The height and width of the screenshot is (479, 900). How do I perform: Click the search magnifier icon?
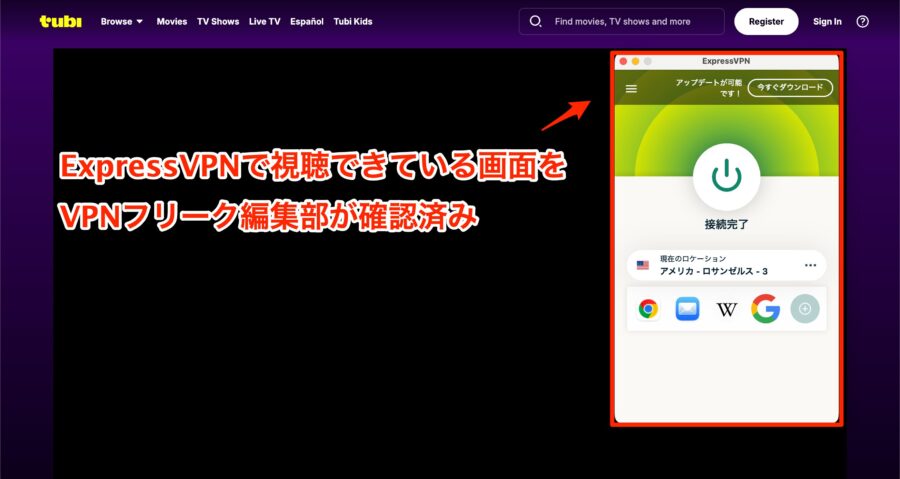pos(535,21)
